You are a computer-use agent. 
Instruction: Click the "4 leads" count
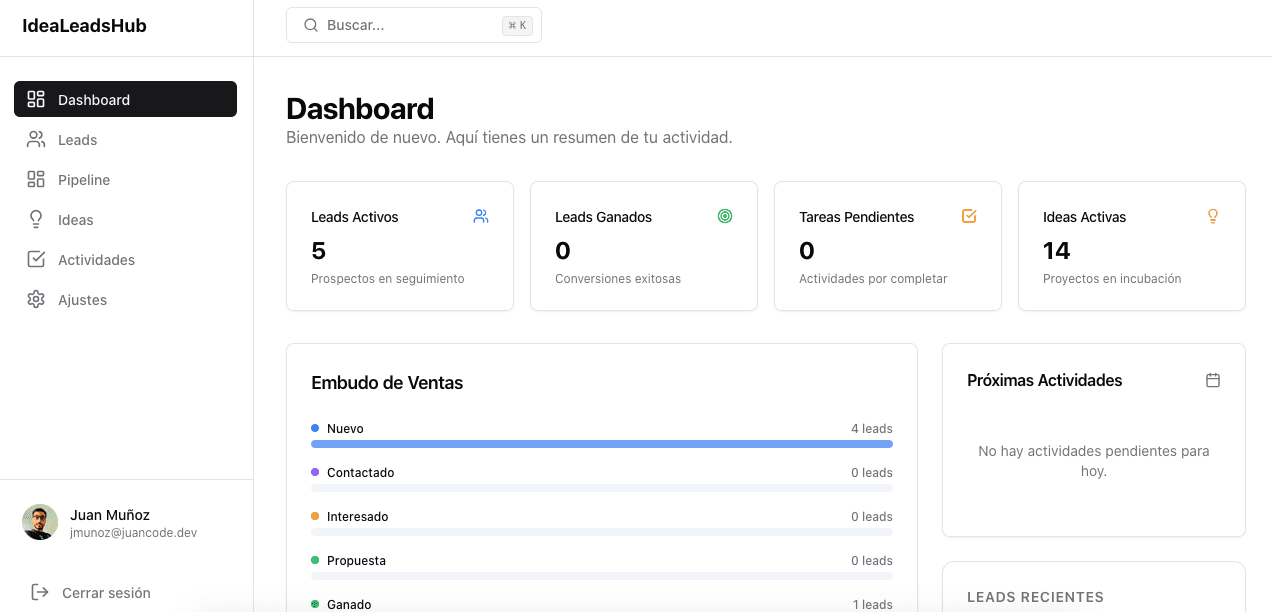coord(872,428)
